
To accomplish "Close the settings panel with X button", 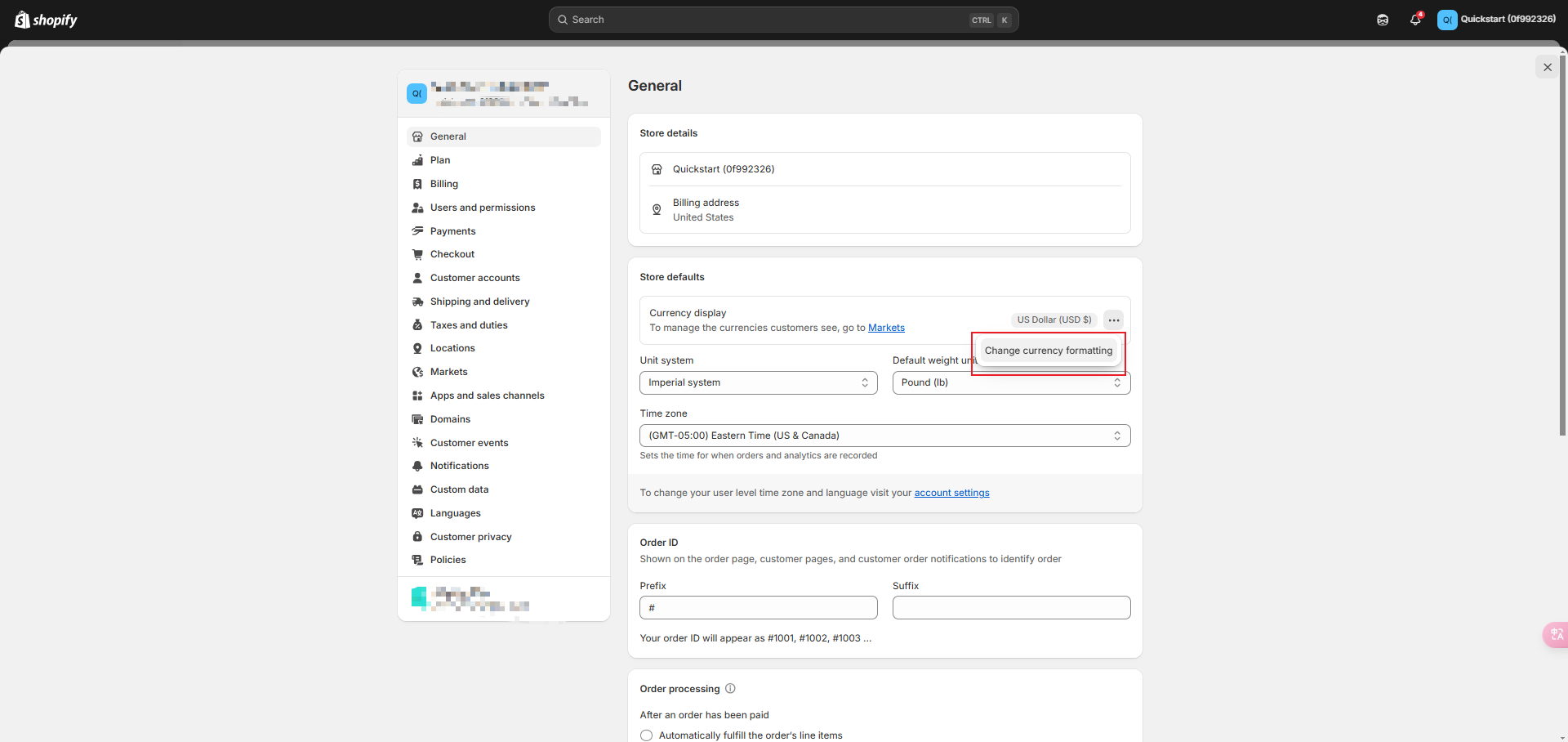I will (x=1547, y=67).
